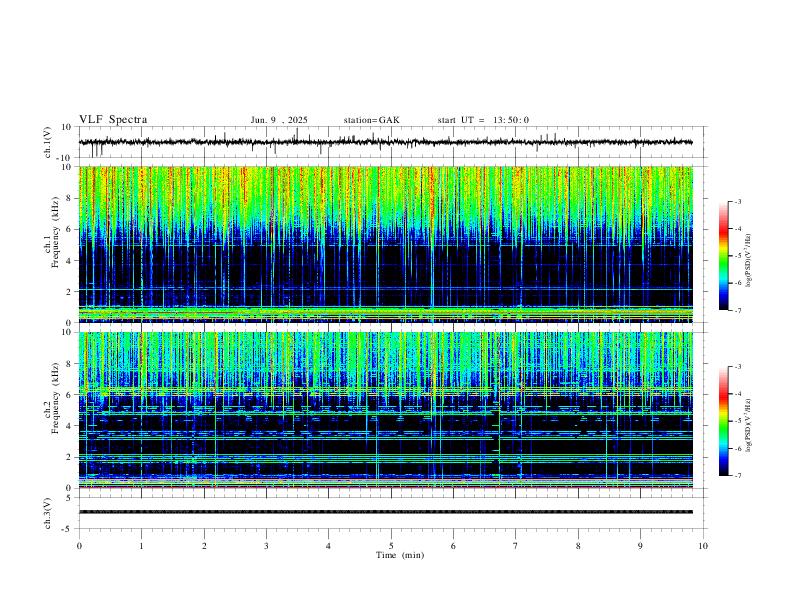Click the 'VLF Spectra' title text

coord(113,120)
